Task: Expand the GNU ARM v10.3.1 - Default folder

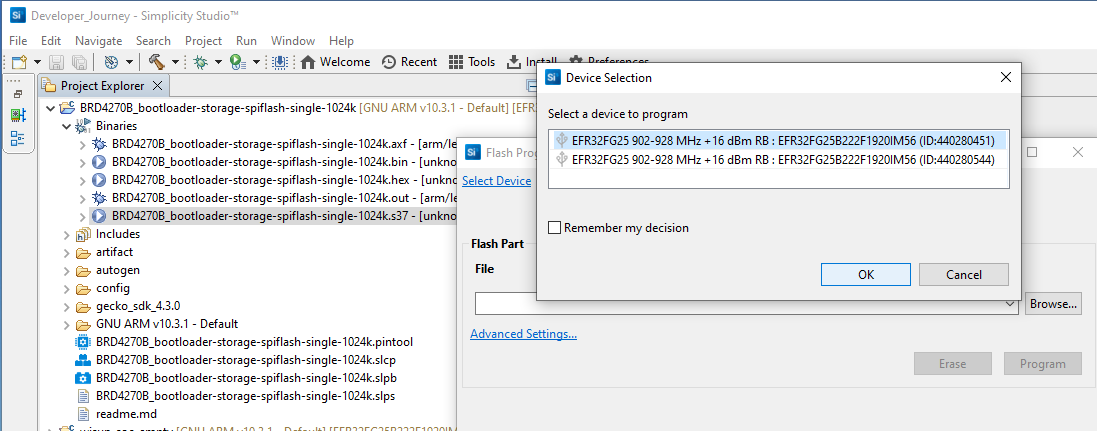Action: [66, 324]
